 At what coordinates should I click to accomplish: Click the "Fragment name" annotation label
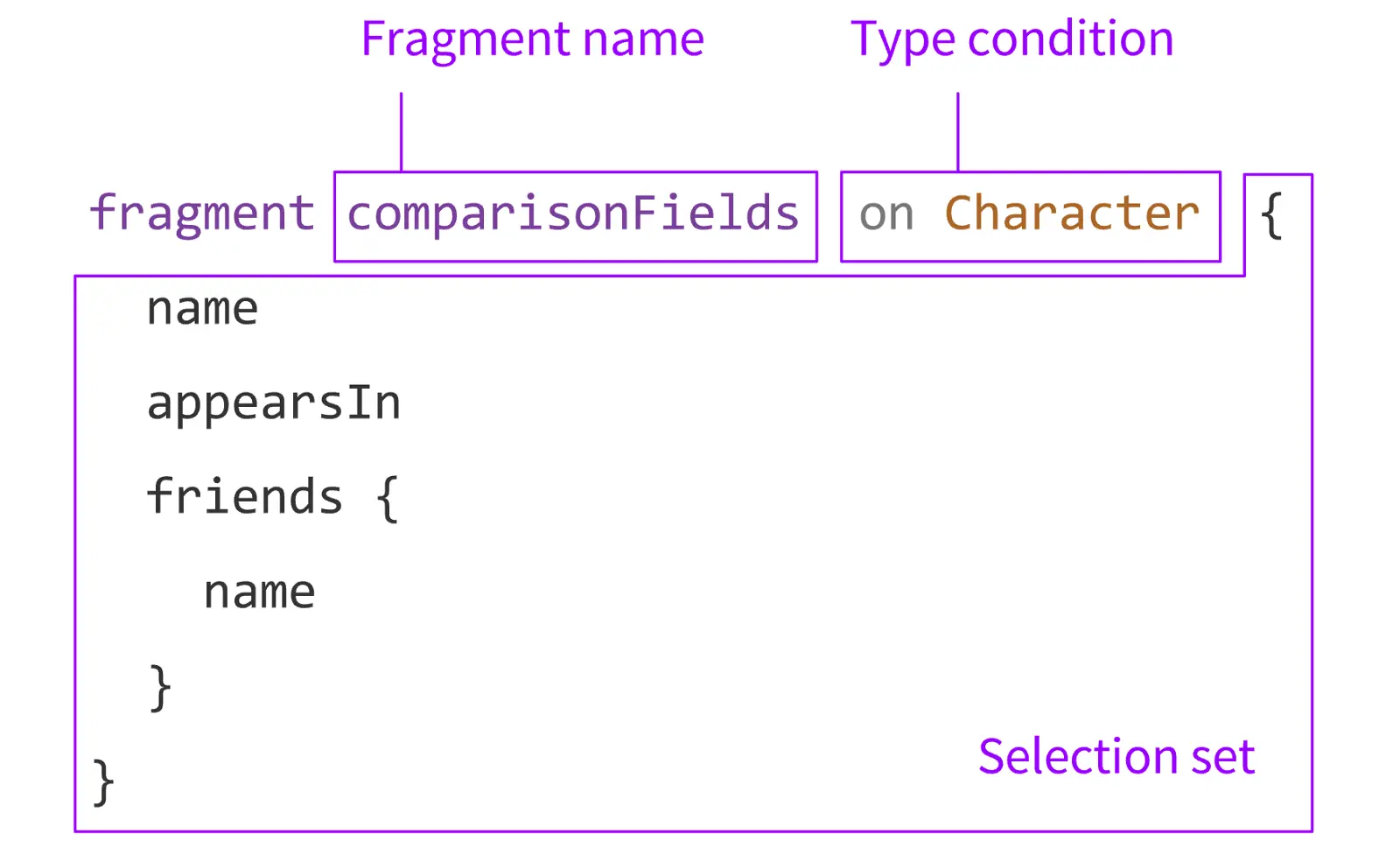tap(532, 39)
